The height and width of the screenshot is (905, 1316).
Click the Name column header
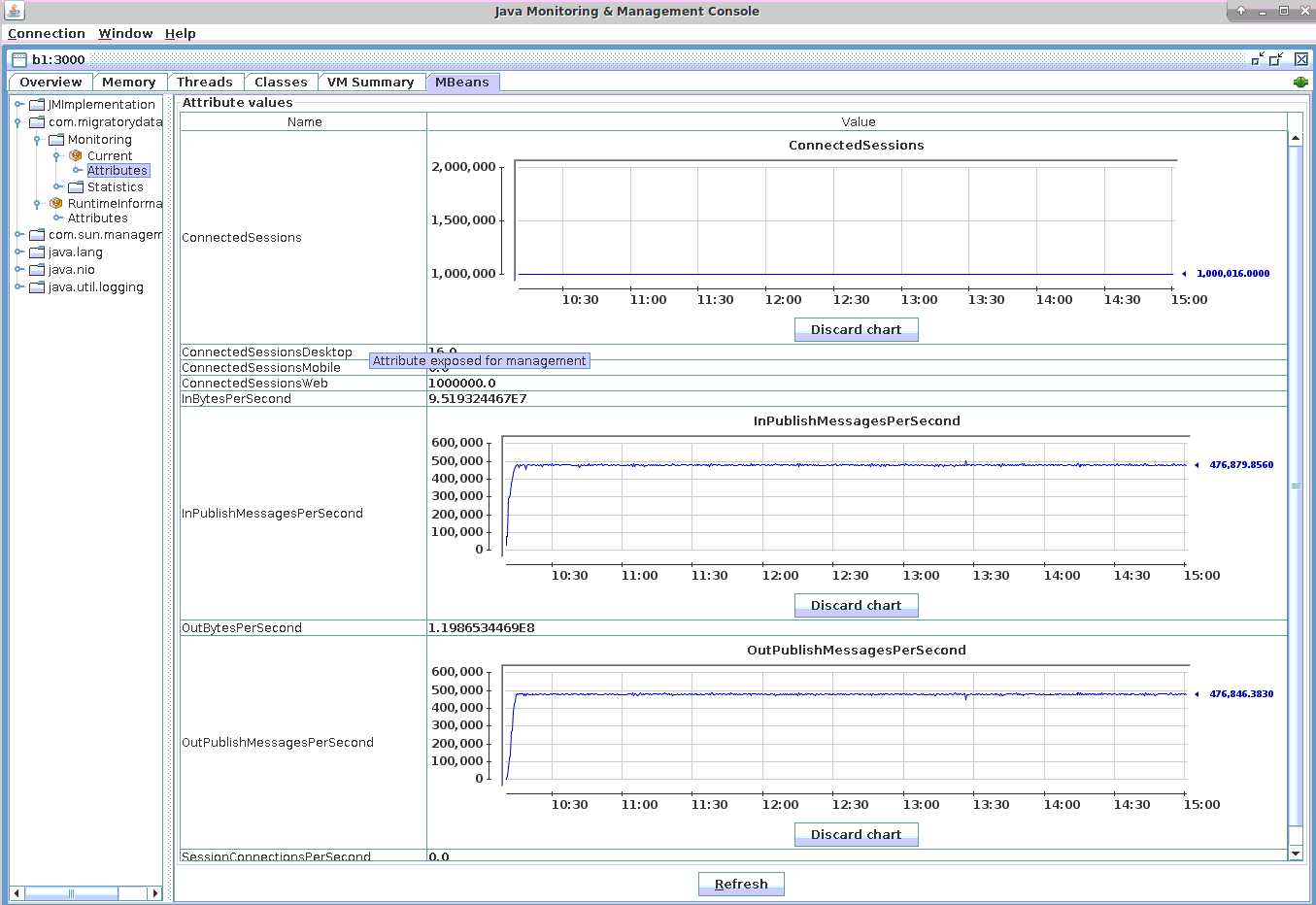coord(304,122)
